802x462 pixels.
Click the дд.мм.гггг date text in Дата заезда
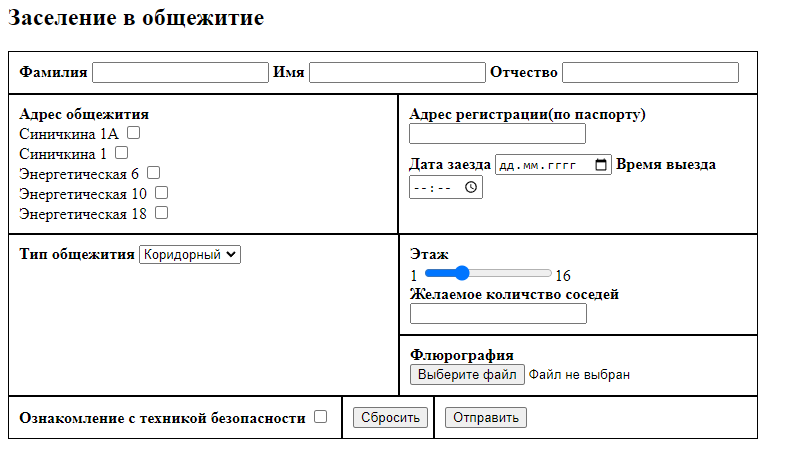[538, 166]
